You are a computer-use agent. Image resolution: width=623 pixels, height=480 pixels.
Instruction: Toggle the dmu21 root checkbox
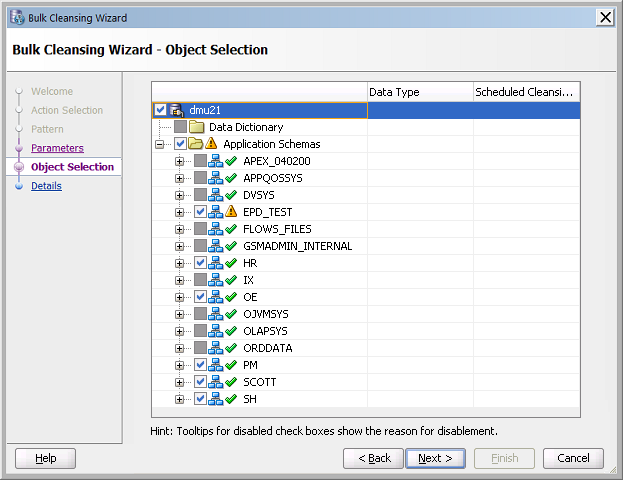tap(161, 110)
